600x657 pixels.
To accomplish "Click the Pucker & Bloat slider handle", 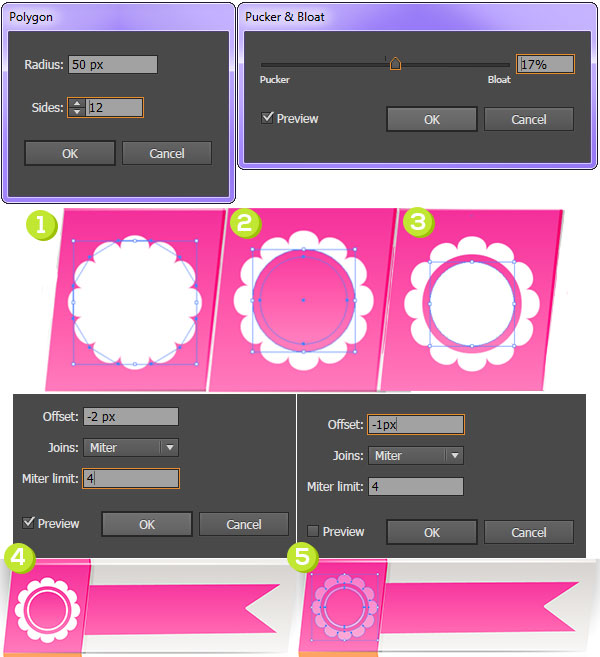I will coord(395,64).
